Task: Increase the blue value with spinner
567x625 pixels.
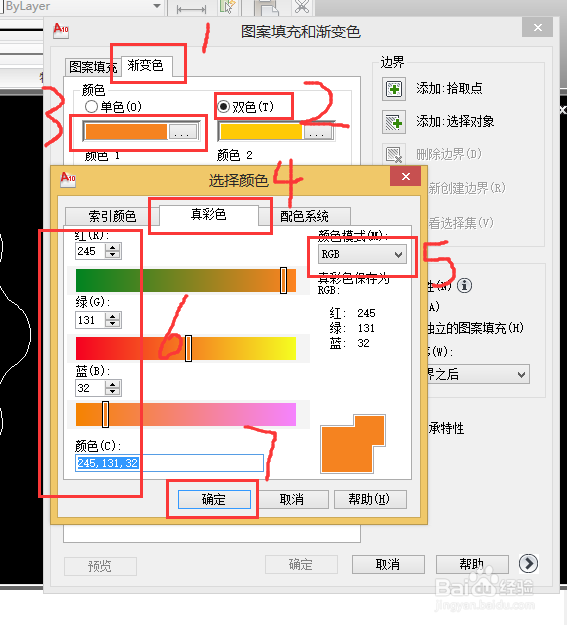Action: (113, 385)
